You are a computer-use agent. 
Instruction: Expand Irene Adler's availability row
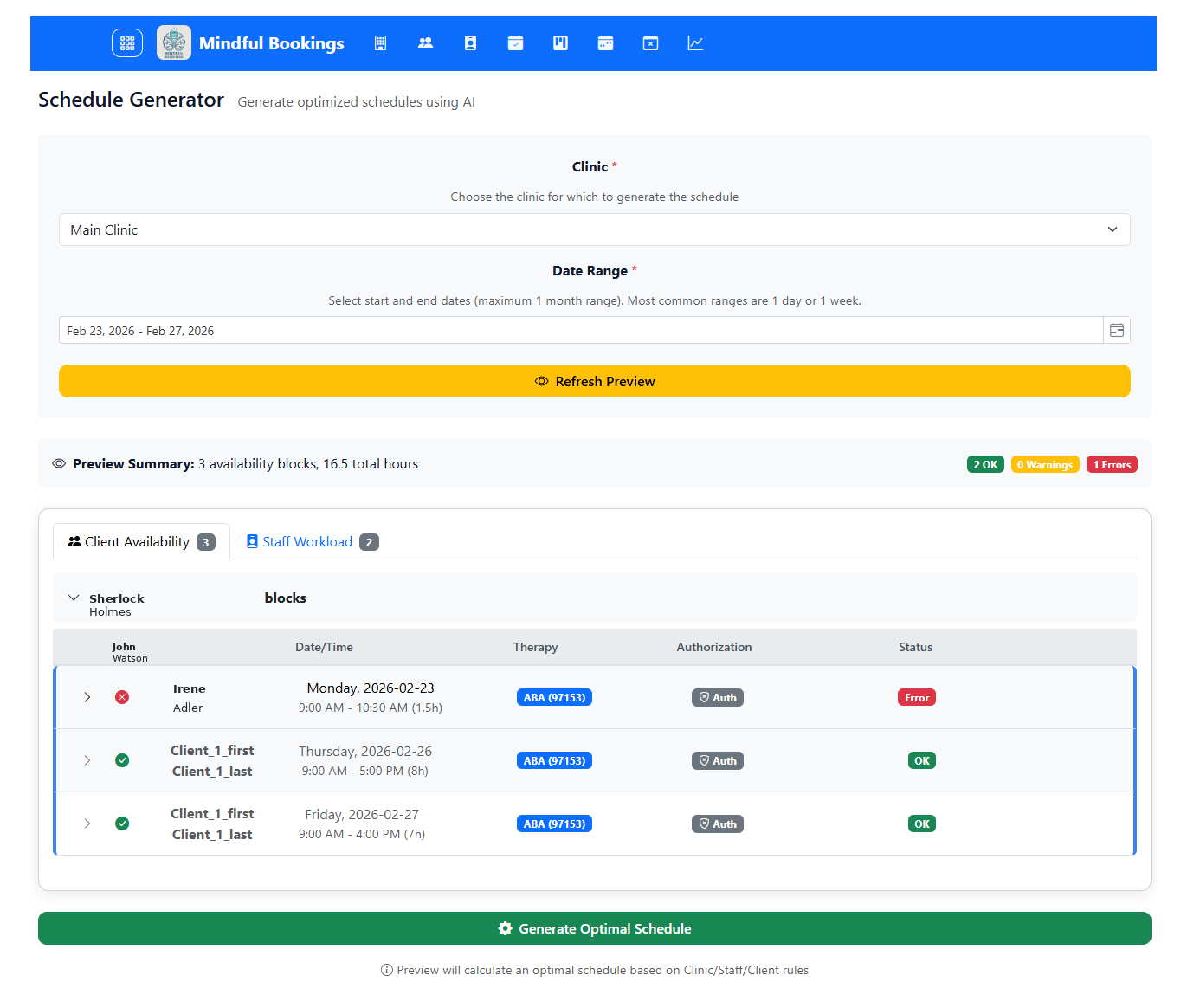pyautogui.click(x=87, y=696)
